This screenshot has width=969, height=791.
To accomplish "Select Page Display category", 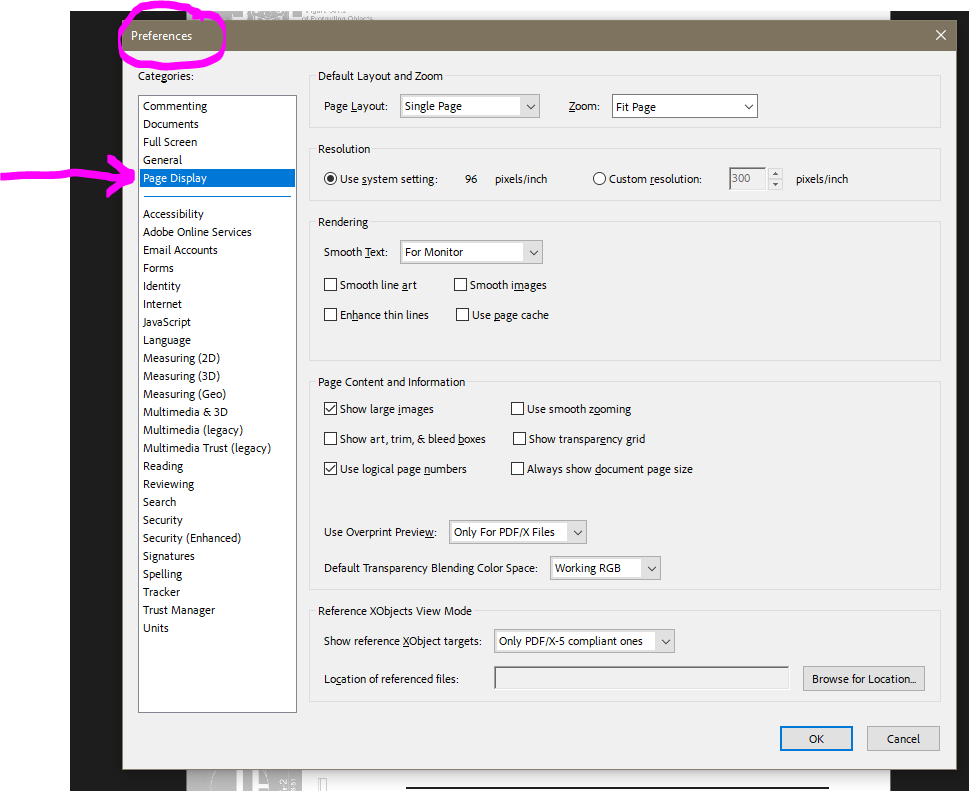I will point(217,178).
